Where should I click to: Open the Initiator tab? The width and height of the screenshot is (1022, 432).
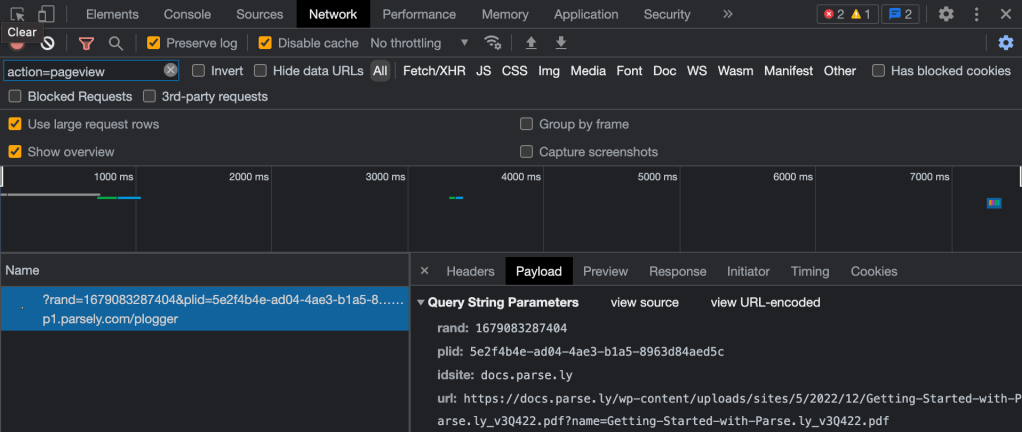click(x=748, y=271)
